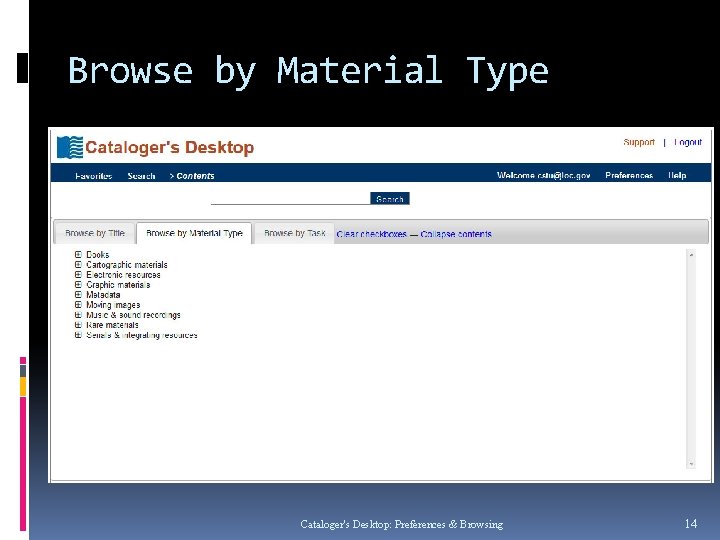Expand the Music & sound recordings node
Screen dimensions: 720x540
(78, 315)
